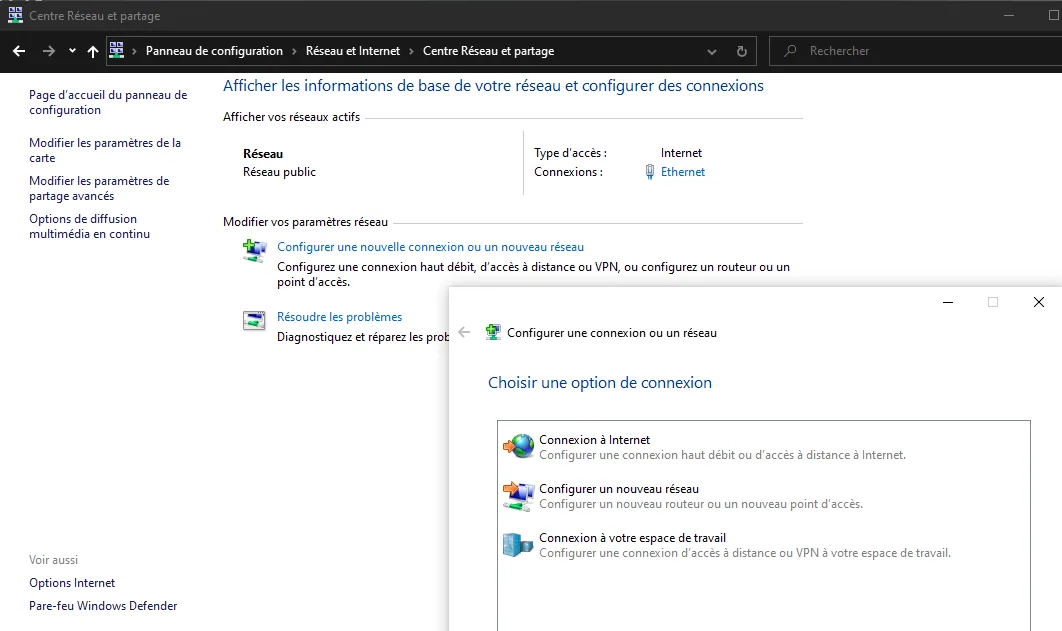Viewport: 1062px width, 631px height.
Task: Expand the chevron before Panneau de configuration
Action: coord(134,51)
